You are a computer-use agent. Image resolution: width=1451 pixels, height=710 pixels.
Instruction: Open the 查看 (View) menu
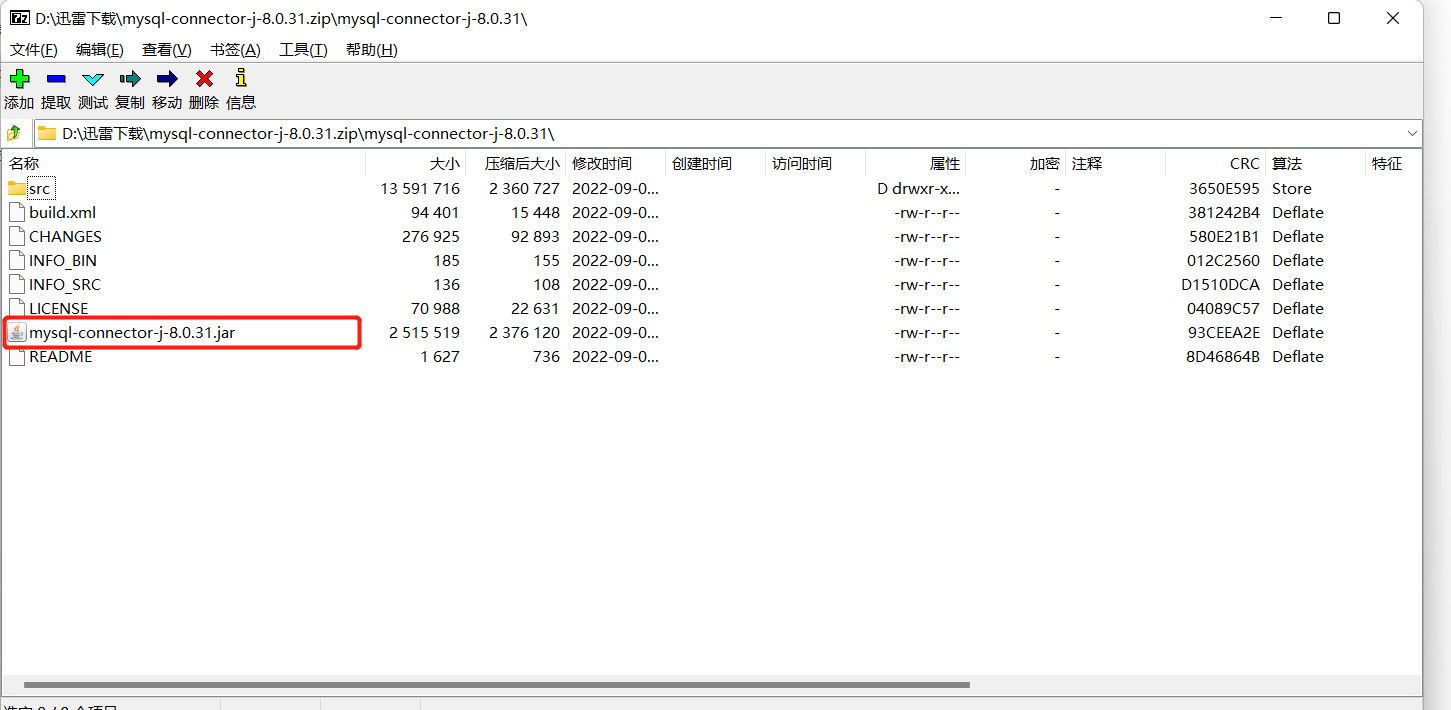click(x=166, y=49)
